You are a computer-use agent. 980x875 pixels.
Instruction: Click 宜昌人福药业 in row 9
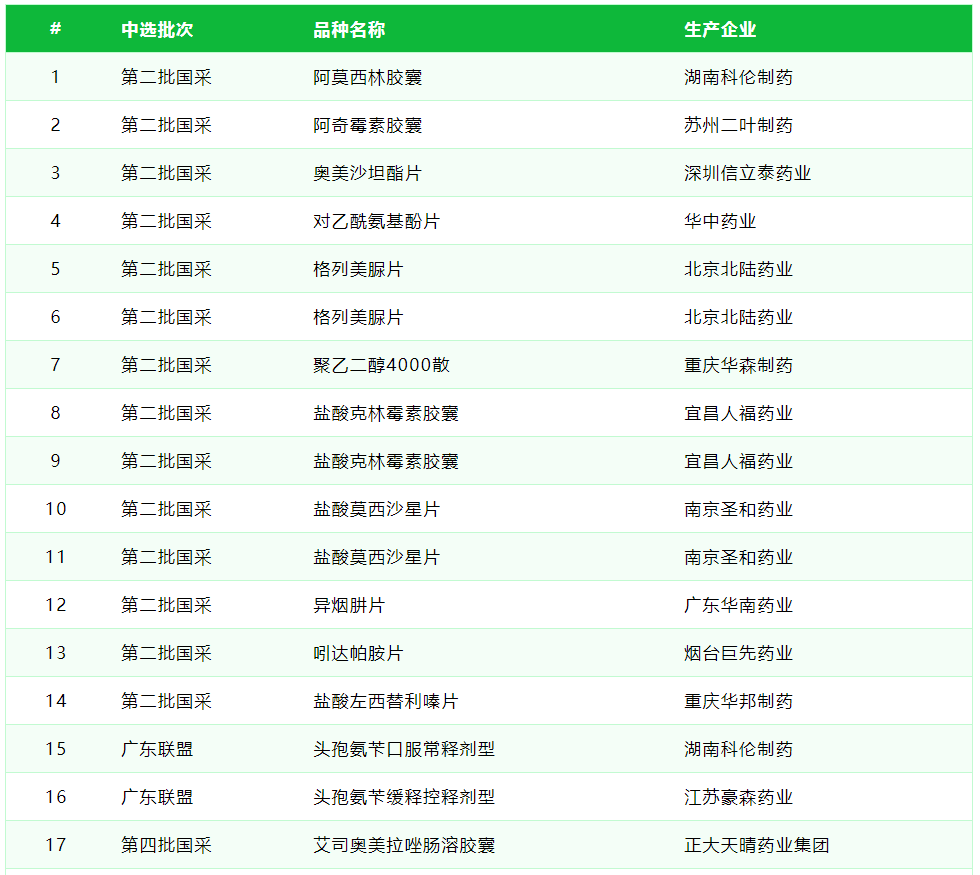[x=738, y=461]
